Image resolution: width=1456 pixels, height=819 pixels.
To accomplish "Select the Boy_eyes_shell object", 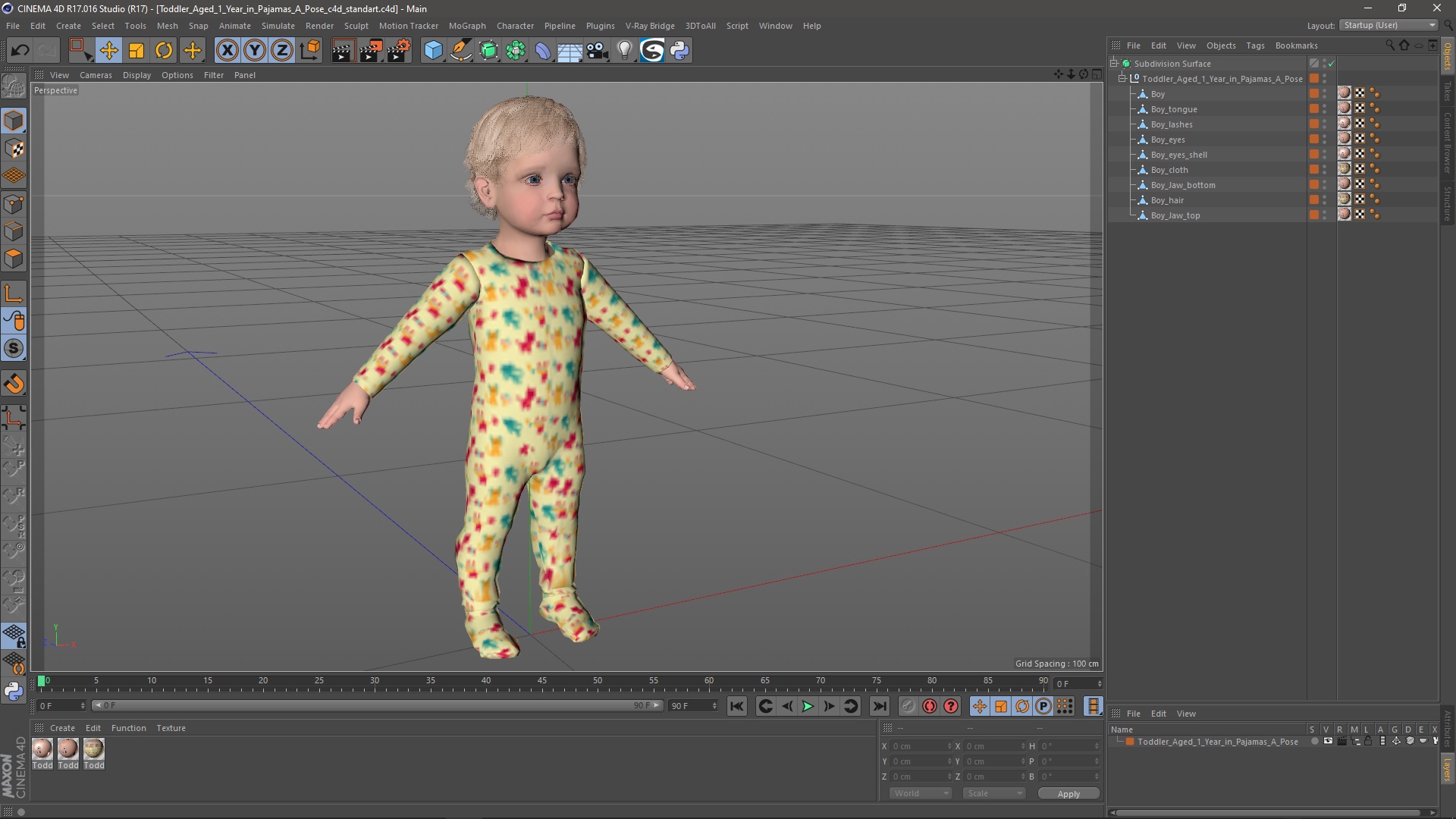I will [x=1179, y=155].
